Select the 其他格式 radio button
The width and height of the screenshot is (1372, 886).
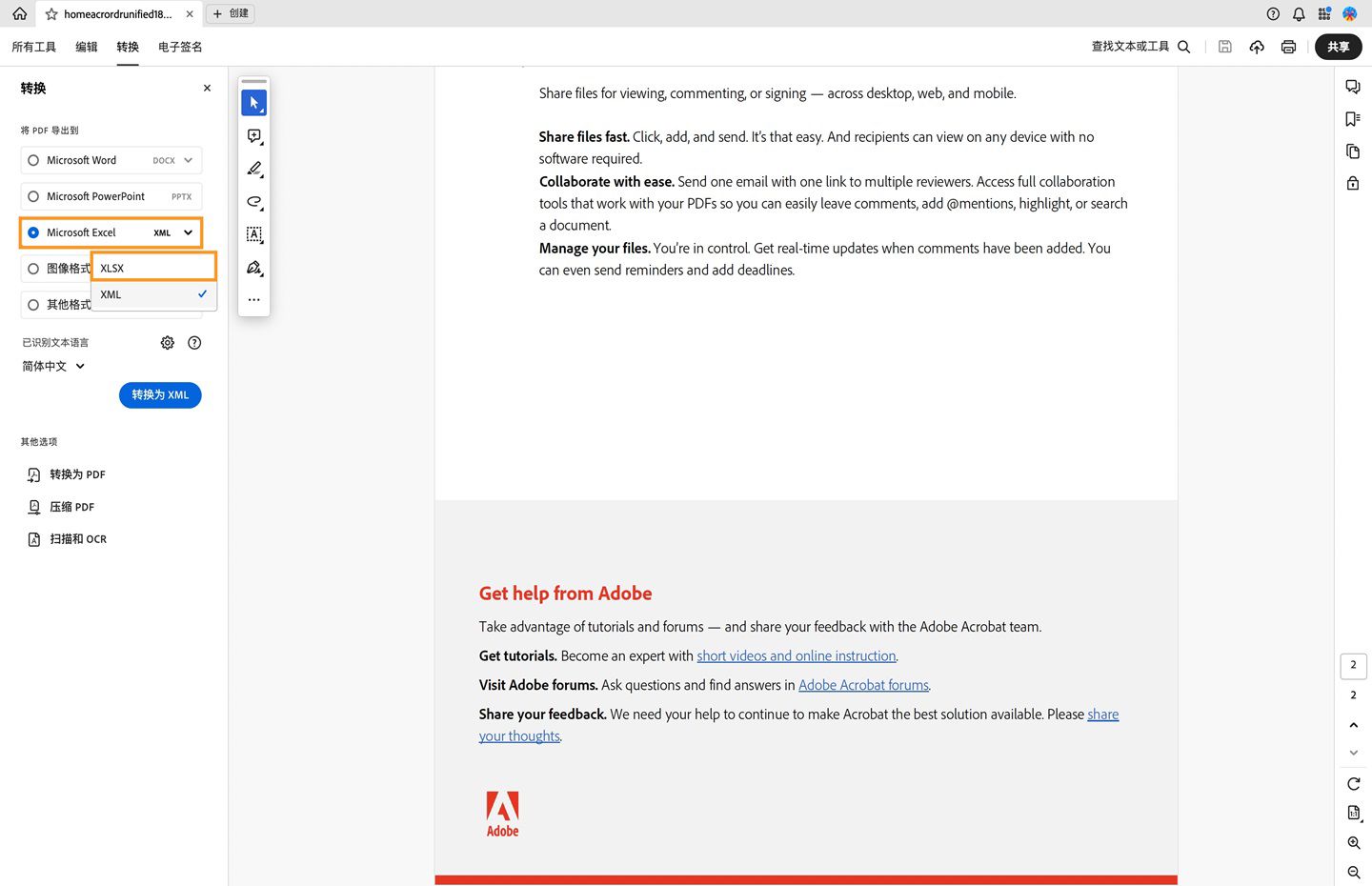(33, 305)
